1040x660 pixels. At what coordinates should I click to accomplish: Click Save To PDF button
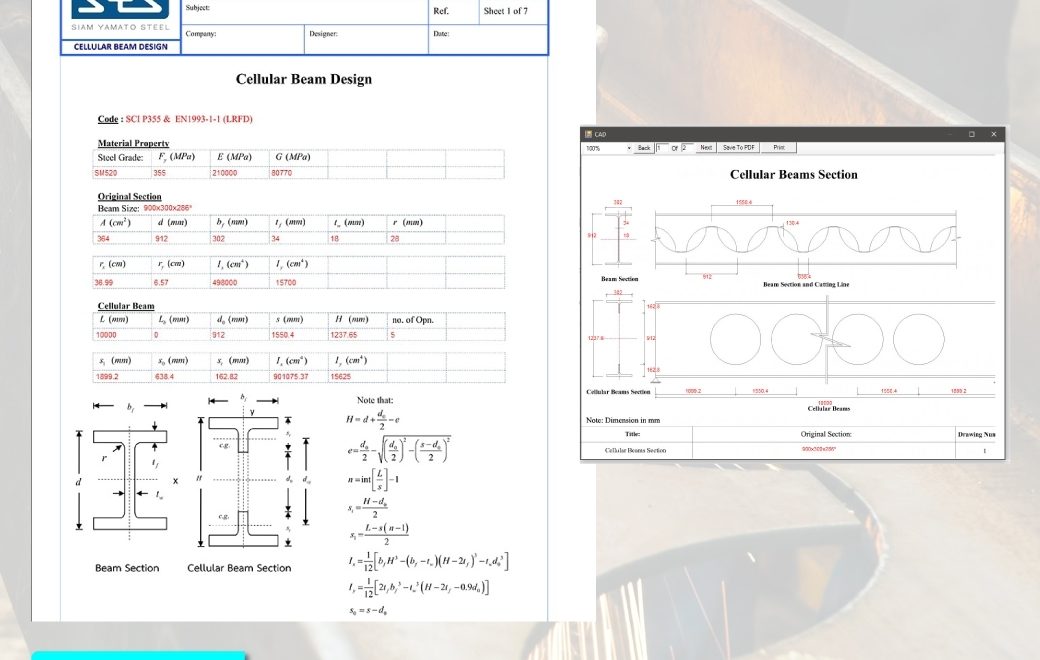coord(738,148)
